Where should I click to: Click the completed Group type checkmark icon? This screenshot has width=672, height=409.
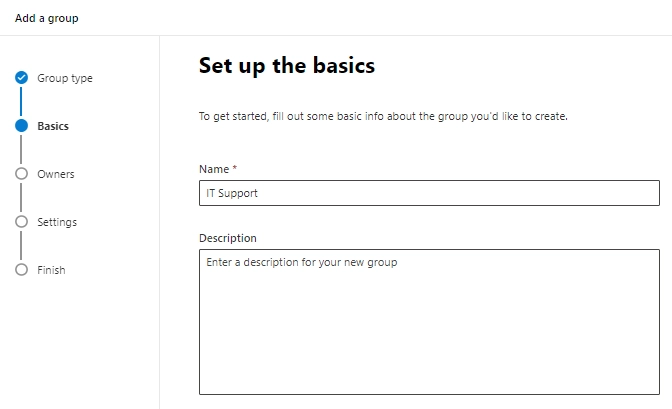pyautogui.click(x=21, y=78)
